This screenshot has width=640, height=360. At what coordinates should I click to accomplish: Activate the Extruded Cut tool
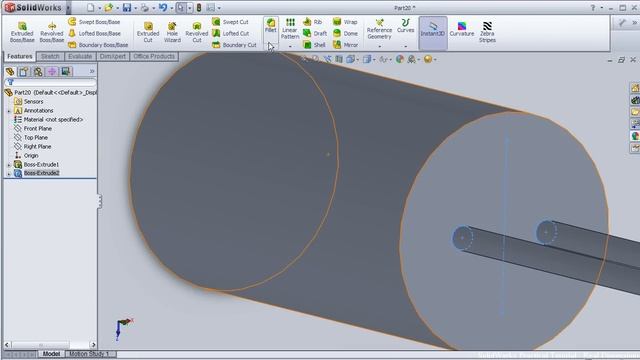click(148, 33)
